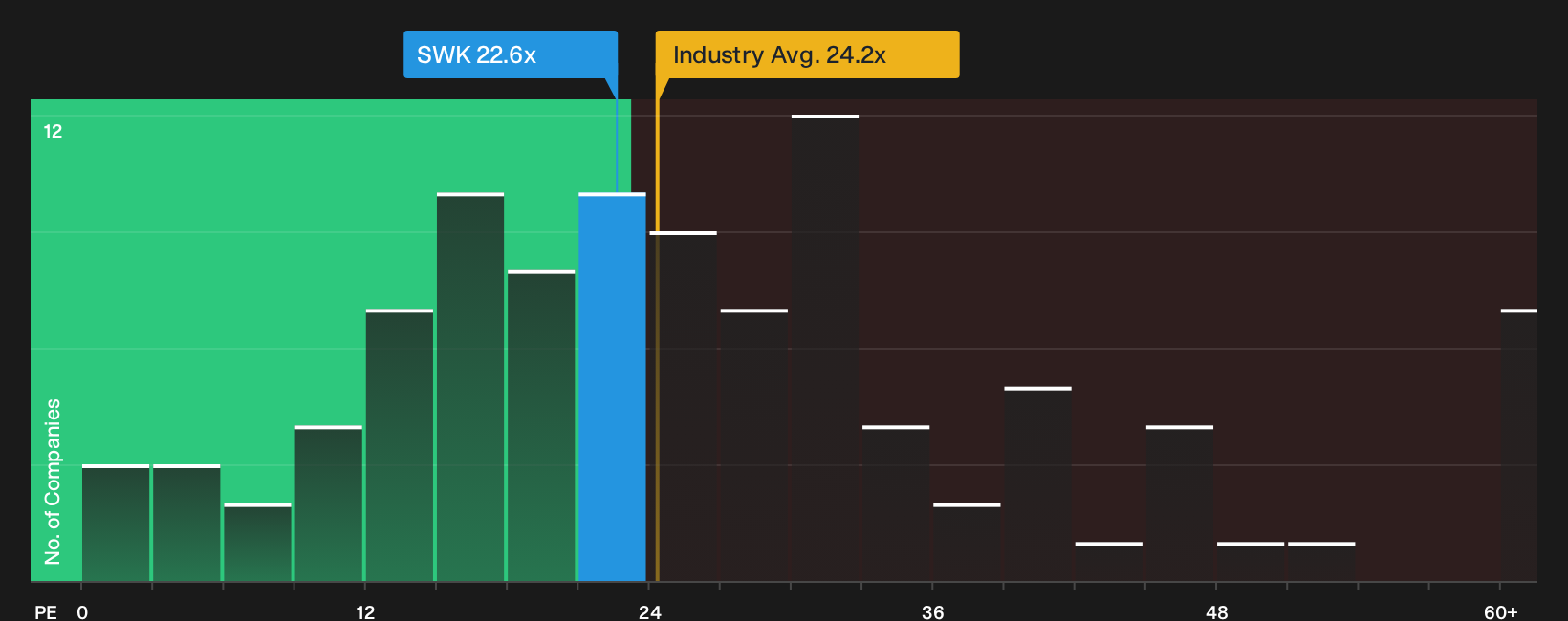Select the tallest bar with 12 companies
Screen dimensions: 1568x621
tap(825, 348)
